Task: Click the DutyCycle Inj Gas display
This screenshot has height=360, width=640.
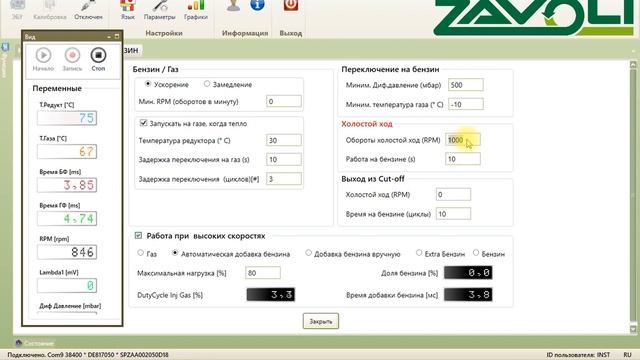Action: [271, 294]
